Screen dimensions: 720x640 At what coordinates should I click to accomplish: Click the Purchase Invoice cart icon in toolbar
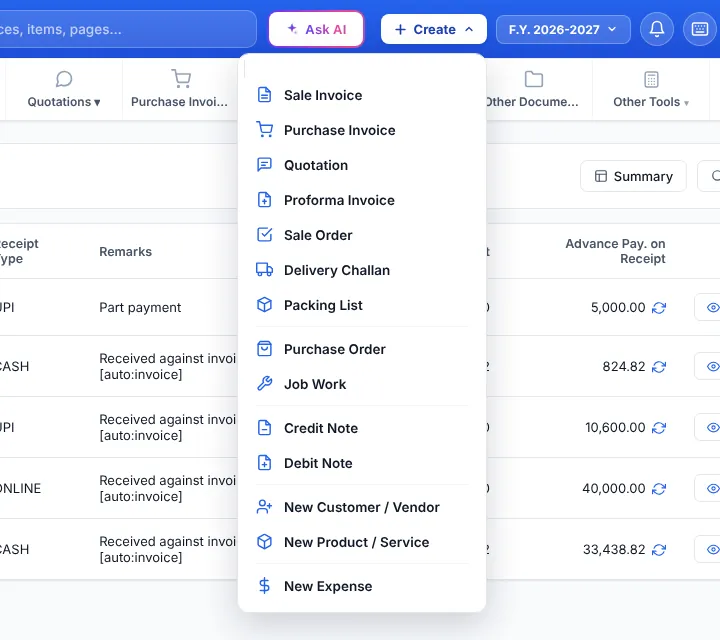181,79
